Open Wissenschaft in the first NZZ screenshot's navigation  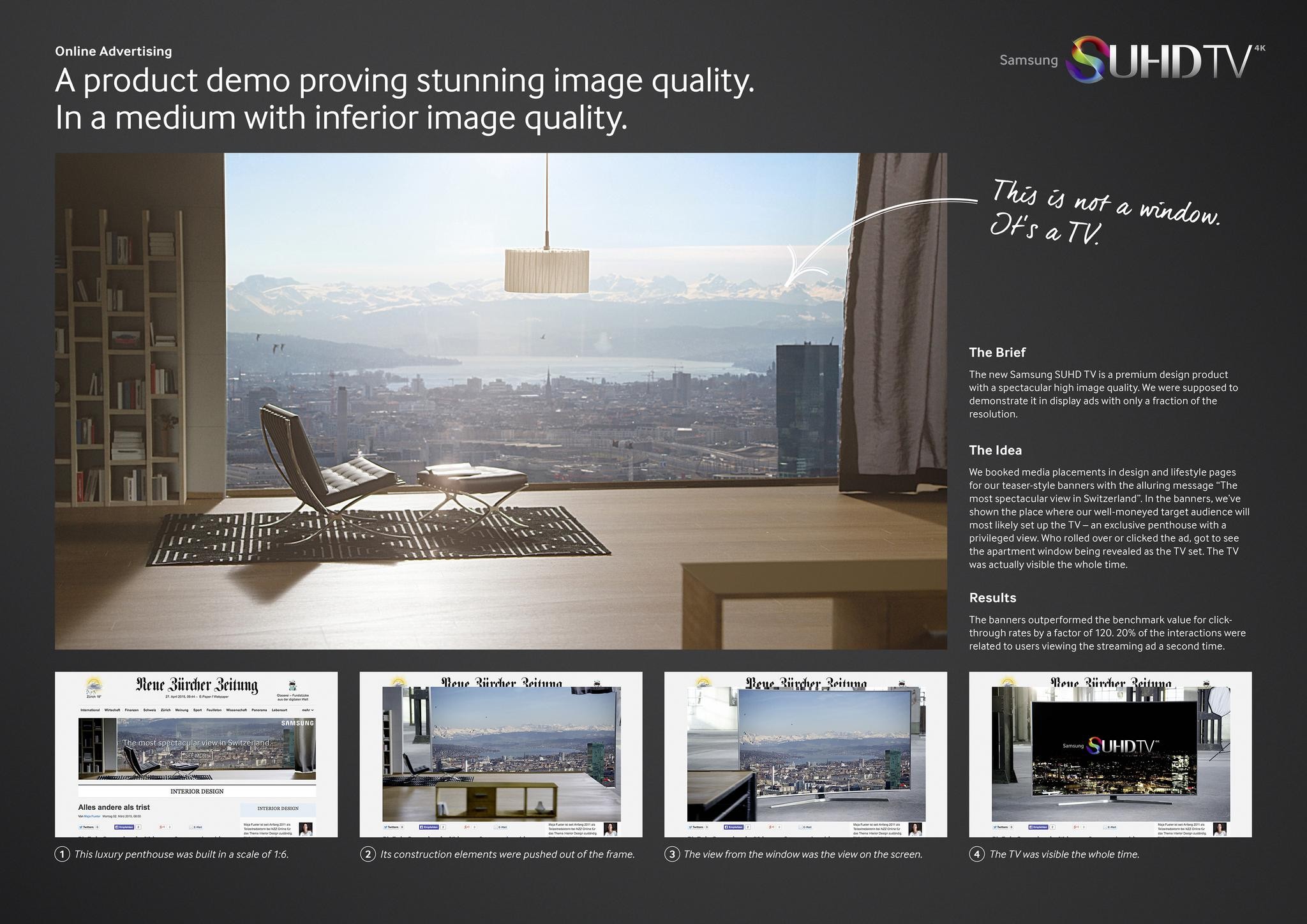[x=237, y=710]
